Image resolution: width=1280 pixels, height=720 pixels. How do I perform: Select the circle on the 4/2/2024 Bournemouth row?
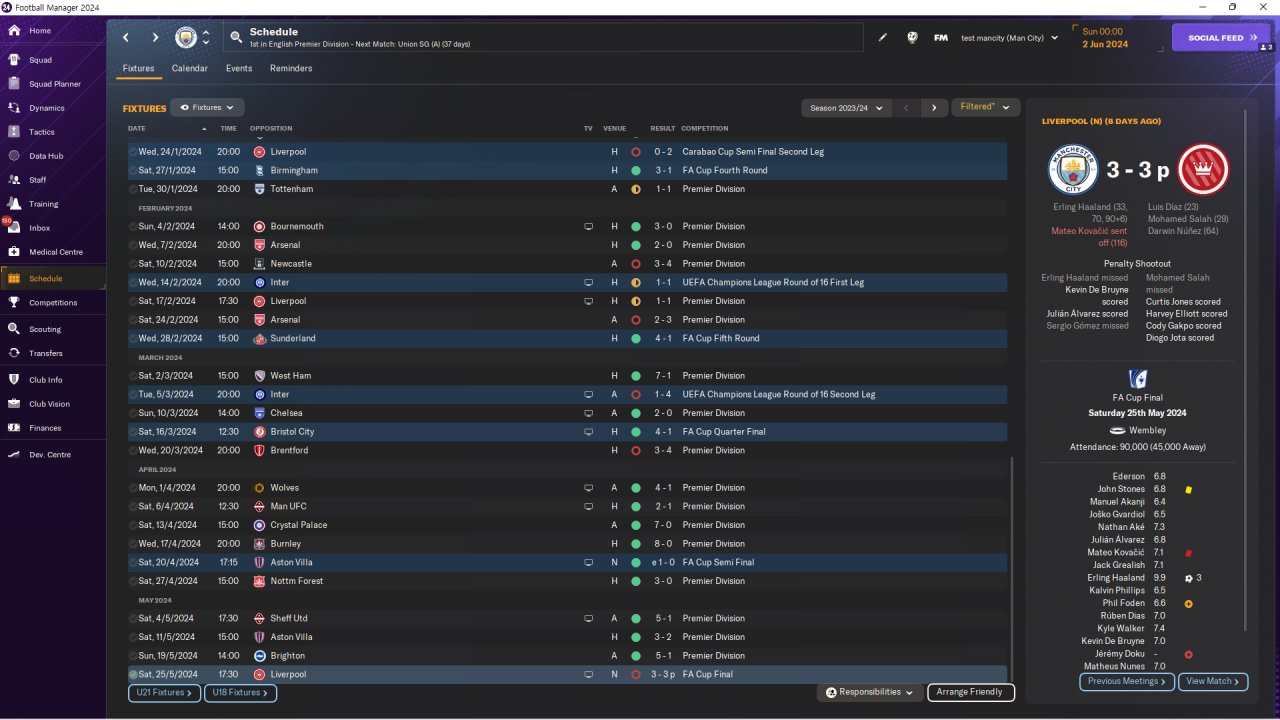[x=133, y=227]
